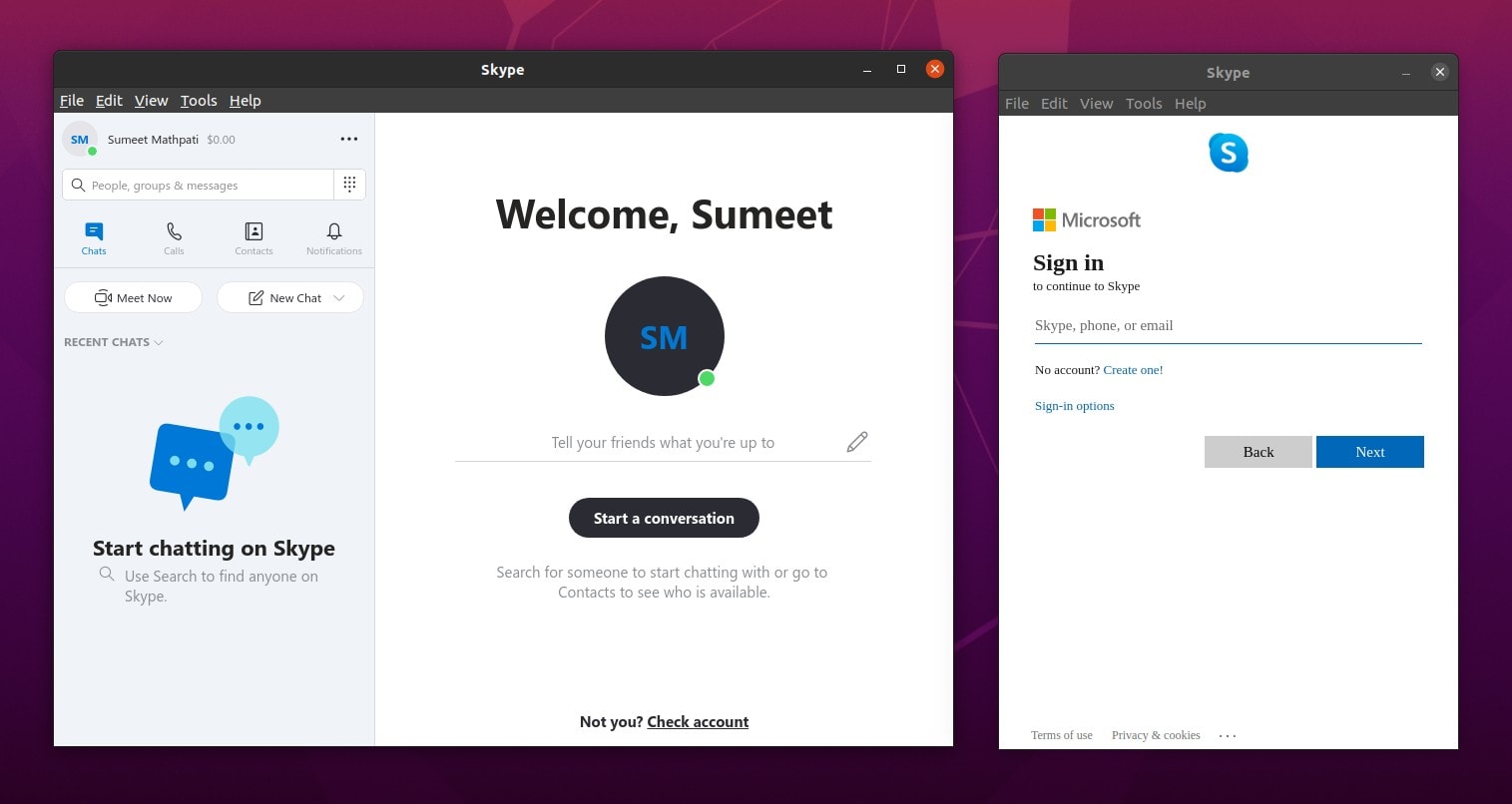
Task: Open the Chats tab icon
Action: click(94, 232)
